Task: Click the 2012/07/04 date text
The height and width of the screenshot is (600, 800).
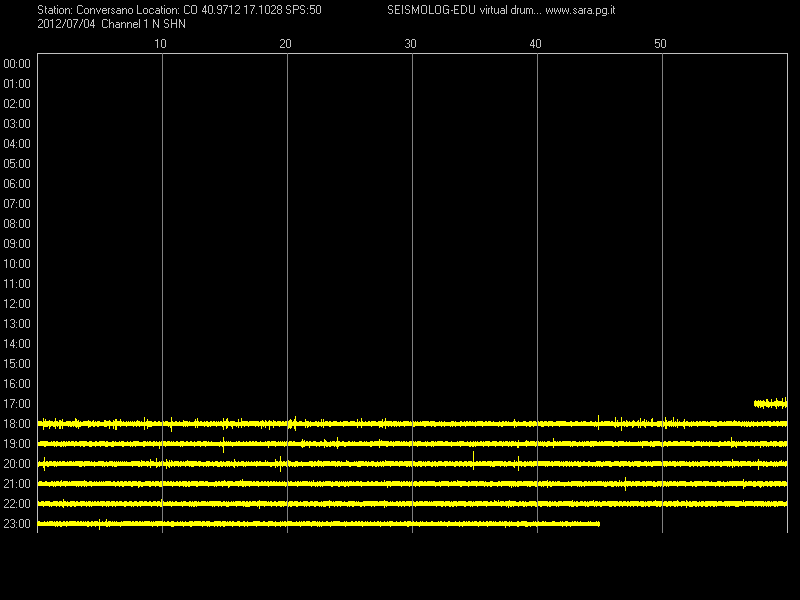Action: tap(66, 24)
